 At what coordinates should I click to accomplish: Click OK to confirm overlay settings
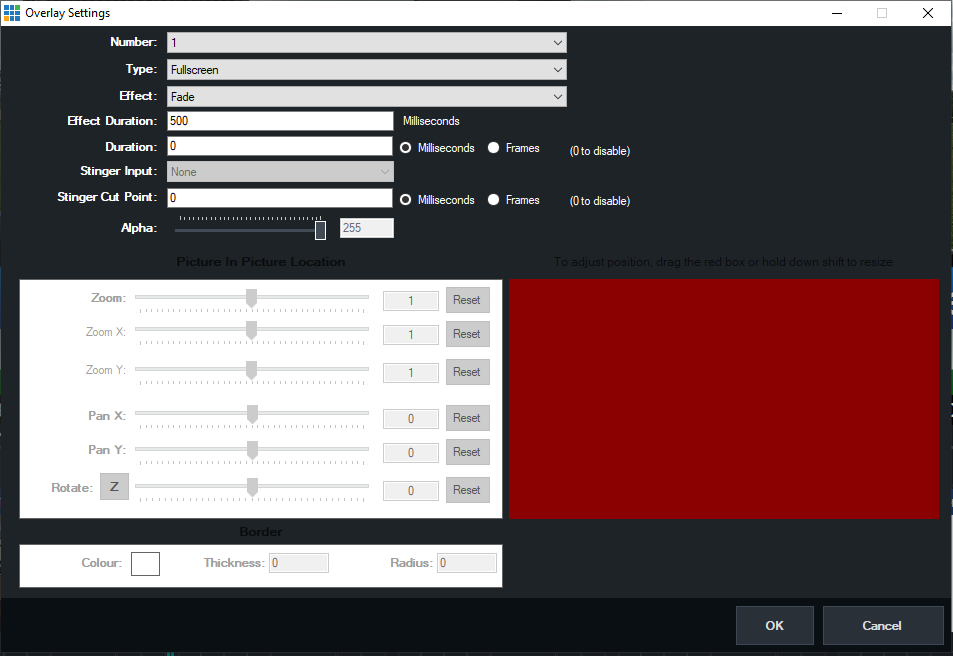point(774,626)
